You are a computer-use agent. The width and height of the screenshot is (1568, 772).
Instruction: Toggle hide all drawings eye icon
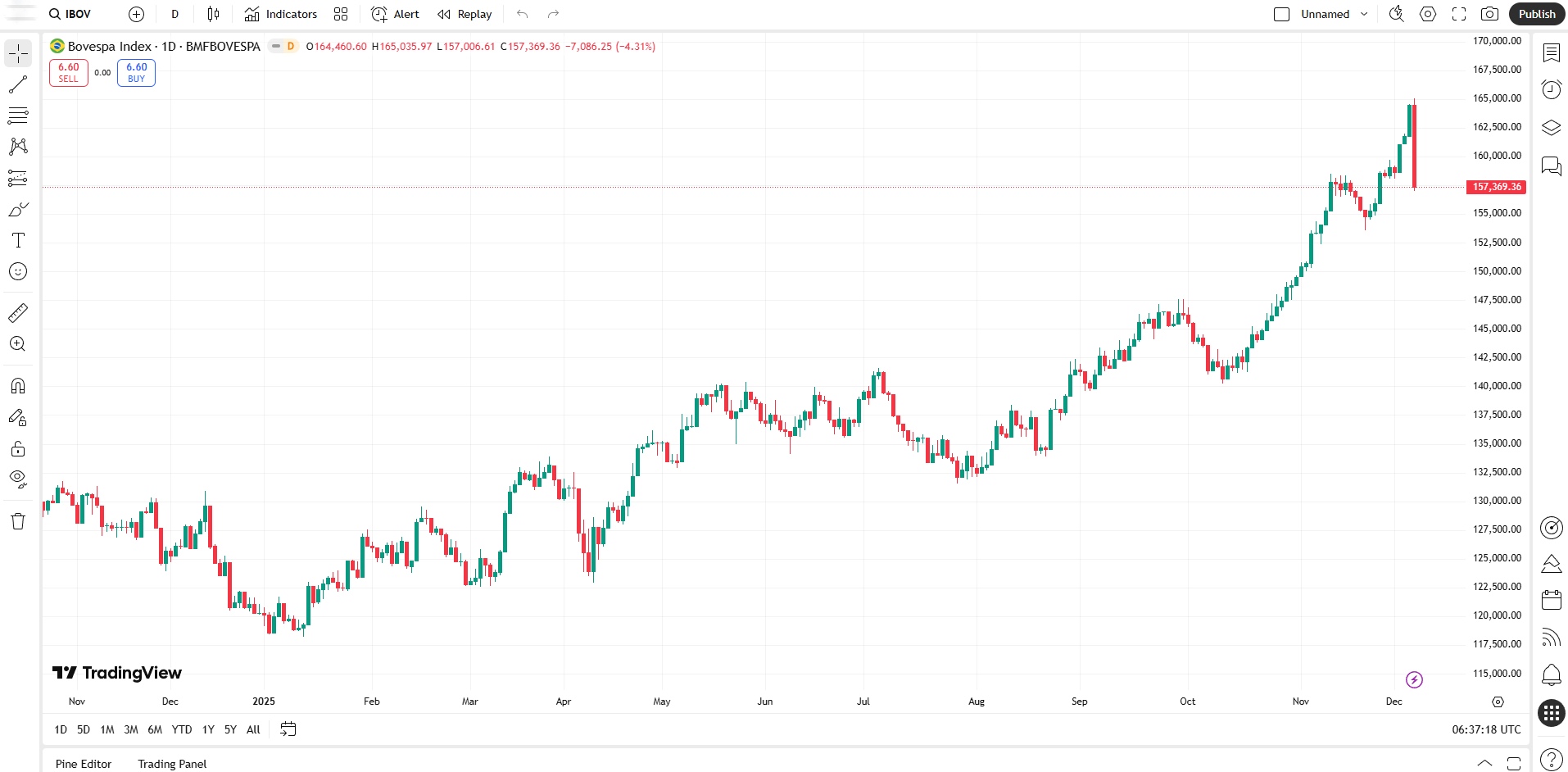[18, 479]
